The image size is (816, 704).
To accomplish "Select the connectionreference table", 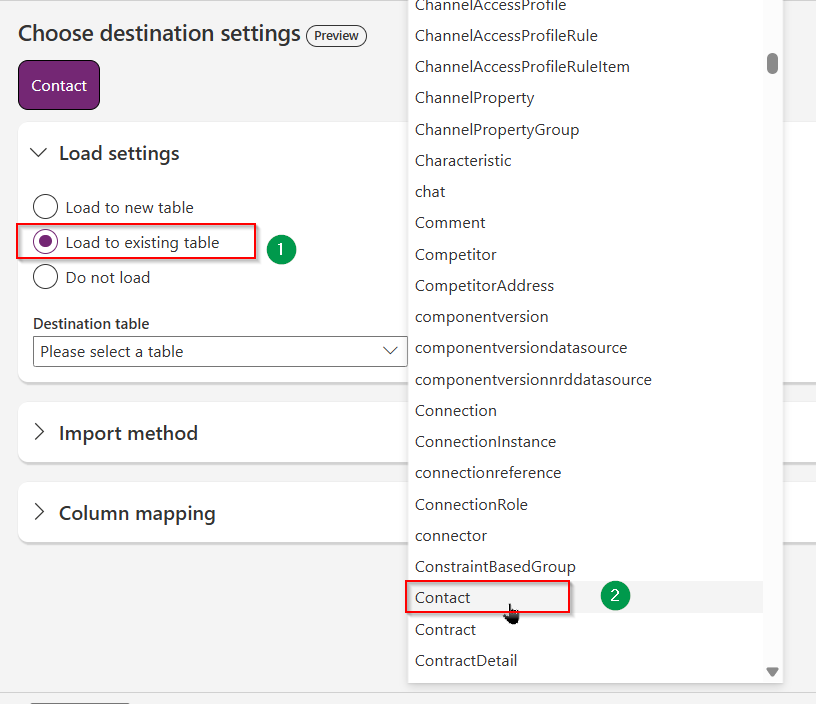I will (585, 472).
